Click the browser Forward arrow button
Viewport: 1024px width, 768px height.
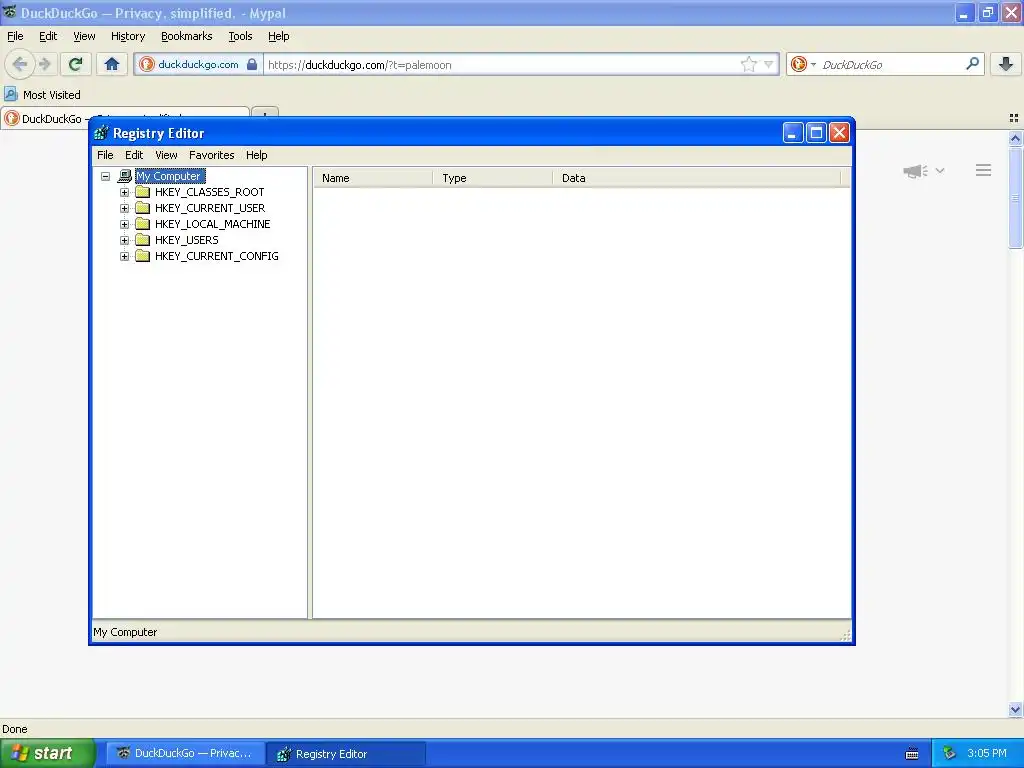(44, 64)
